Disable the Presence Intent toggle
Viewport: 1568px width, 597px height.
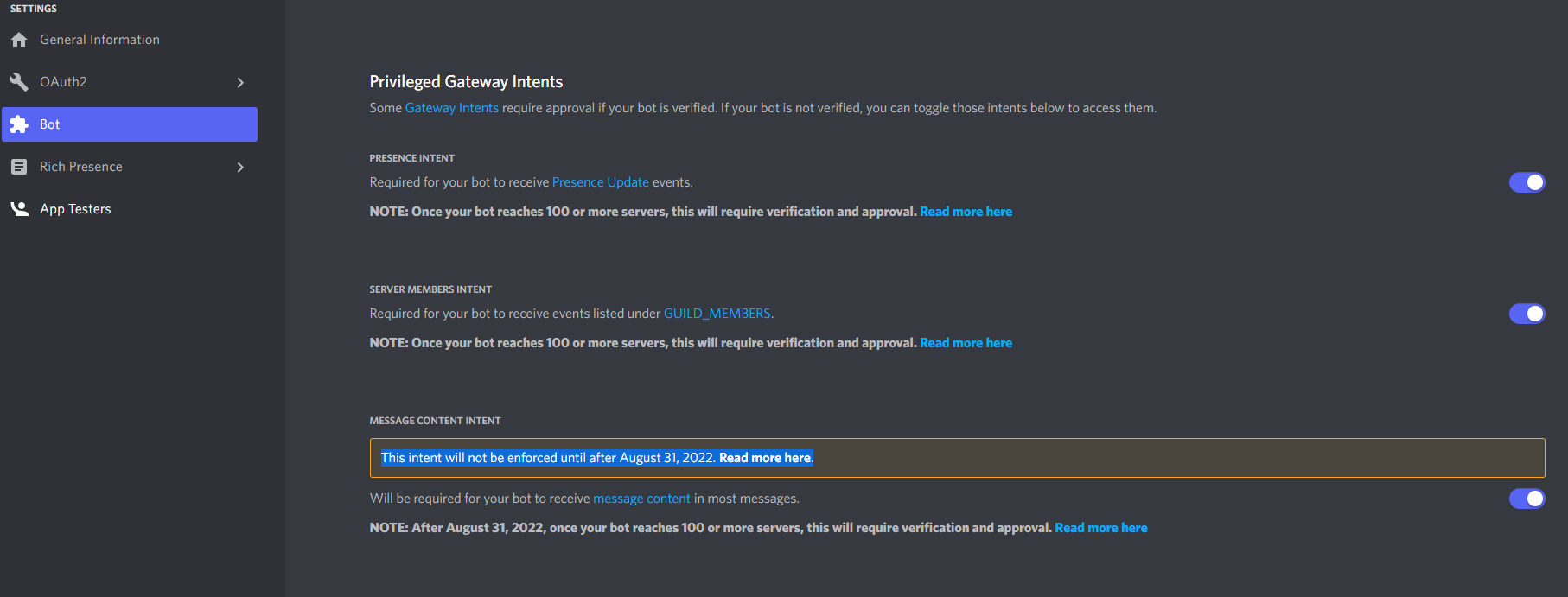(x=1527, y=182)
